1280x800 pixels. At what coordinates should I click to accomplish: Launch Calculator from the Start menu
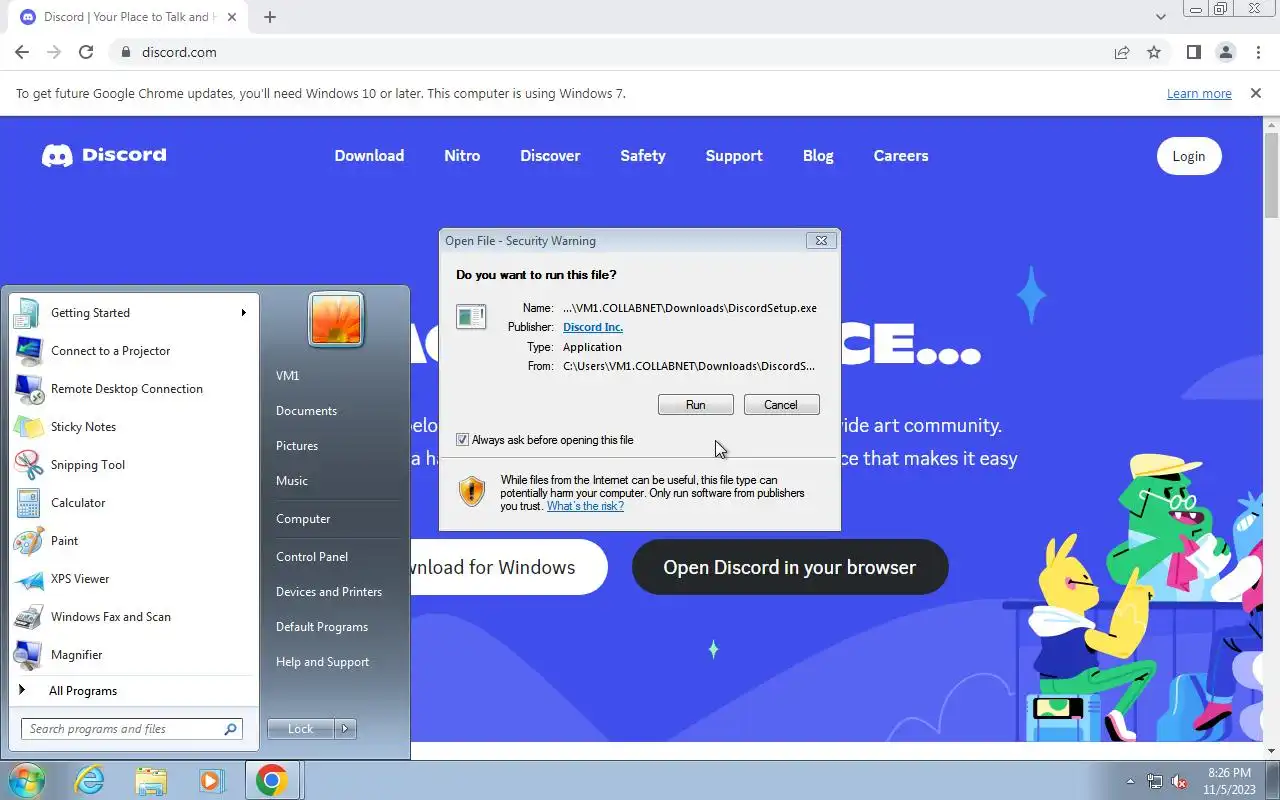point(133,502)
